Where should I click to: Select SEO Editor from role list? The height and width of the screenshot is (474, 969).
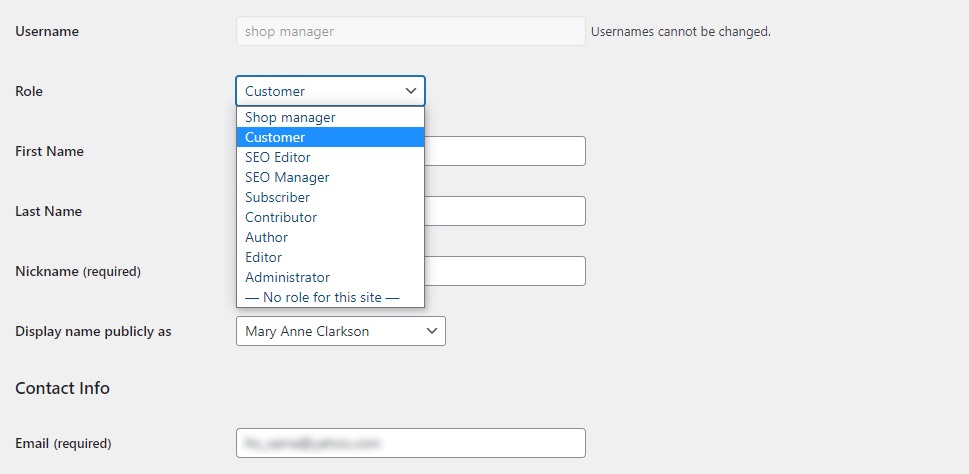pyautogui.click(x=330, y=158)
